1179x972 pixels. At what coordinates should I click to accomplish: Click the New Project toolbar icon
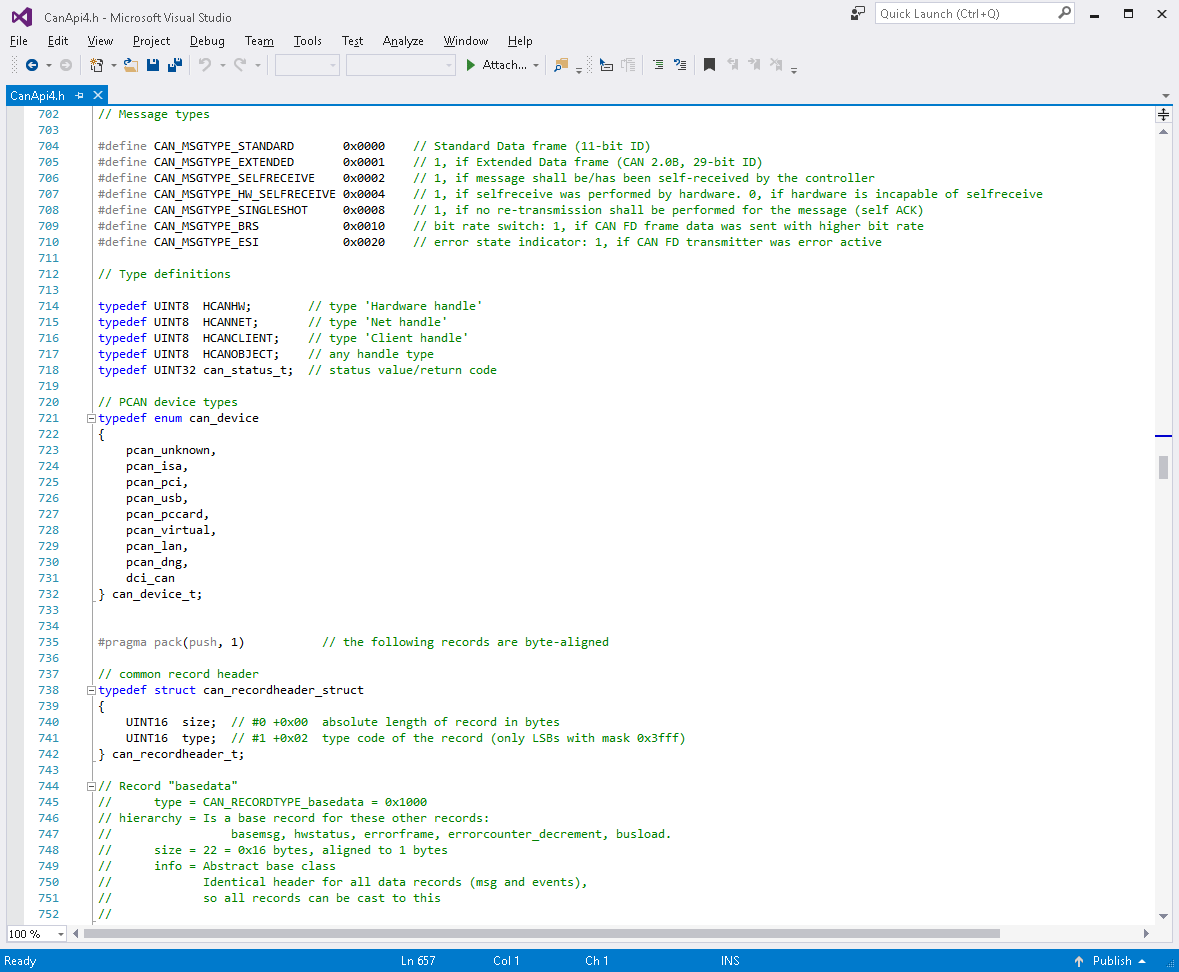pyautogui.click(x=97, y=65)
